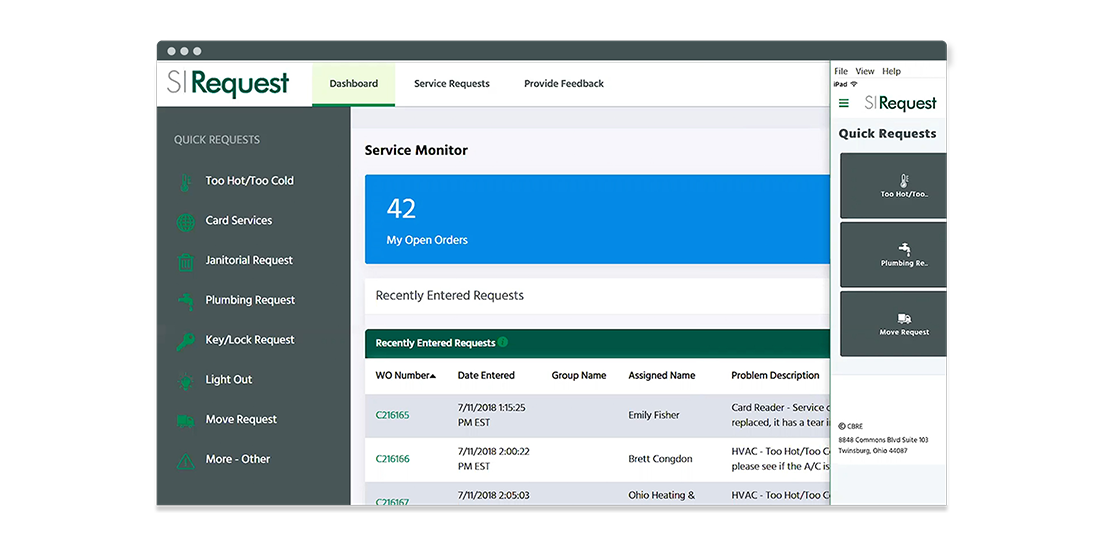Image resolution: width=1104 pixels, height=552 pixels.
Task: Click the Service Monitor heading
Action: pos(416,151)
